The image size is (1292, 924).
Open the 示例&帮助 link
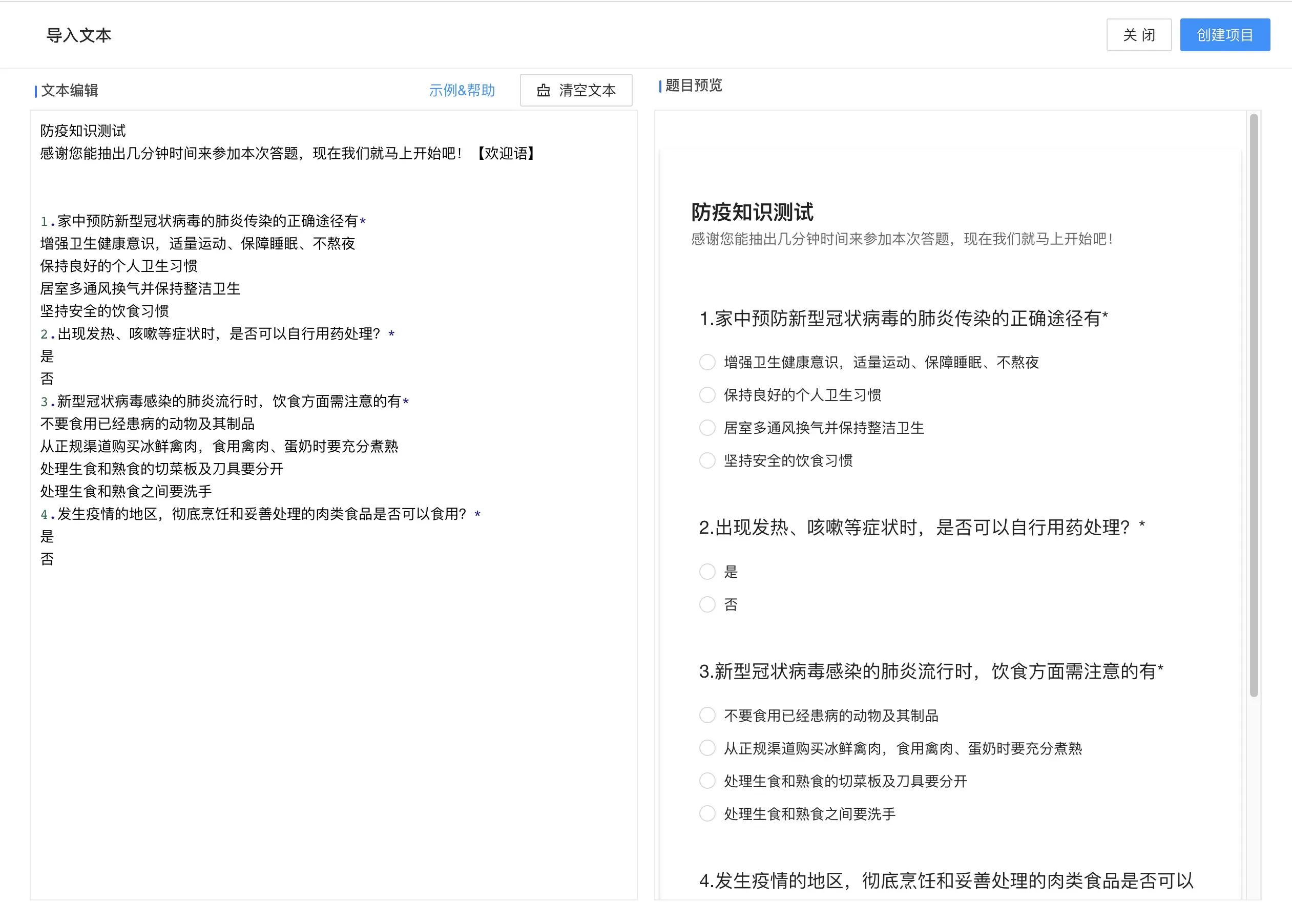pos(462,90)
